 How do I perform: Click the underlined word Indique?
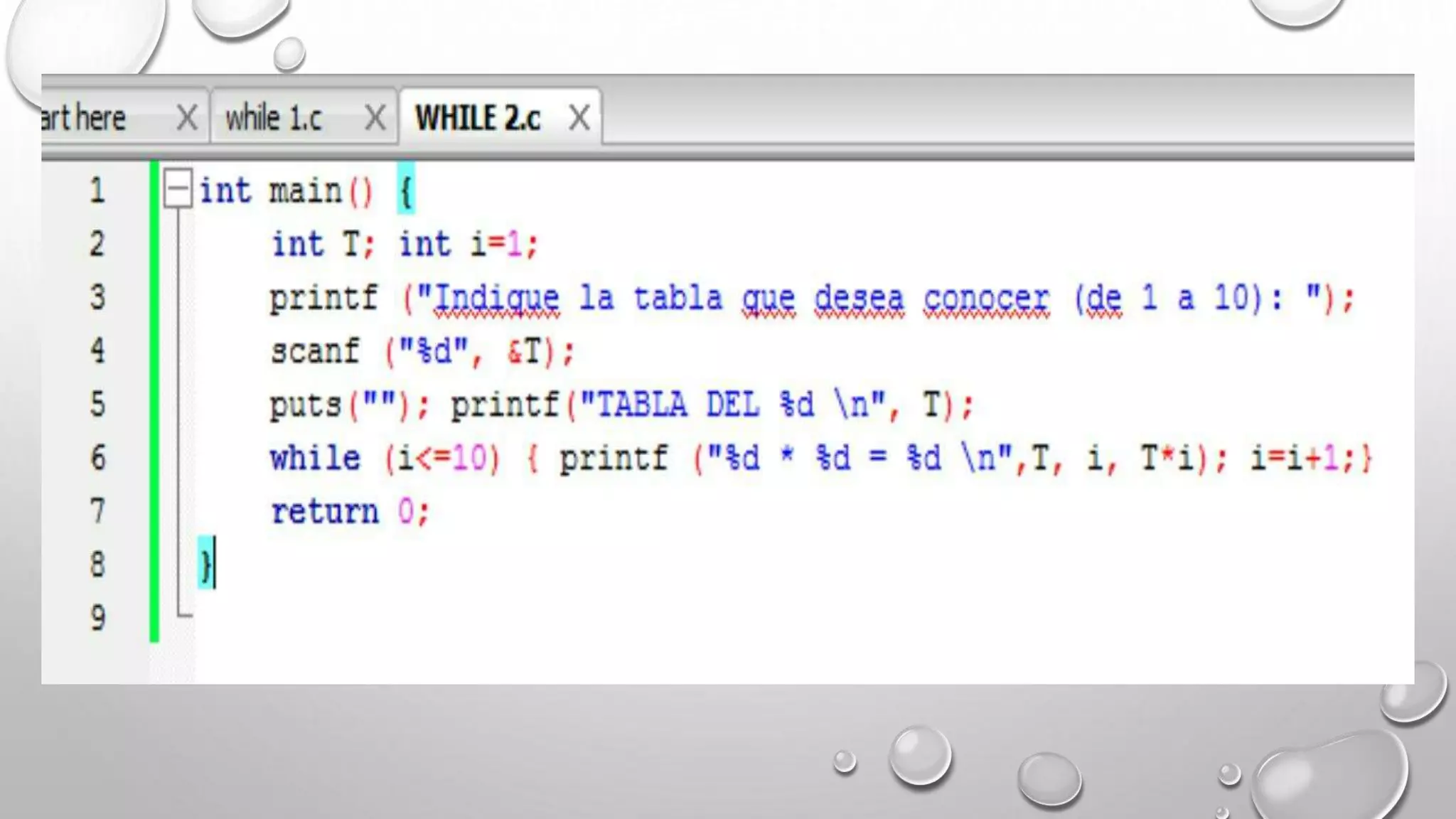[496, 298]
